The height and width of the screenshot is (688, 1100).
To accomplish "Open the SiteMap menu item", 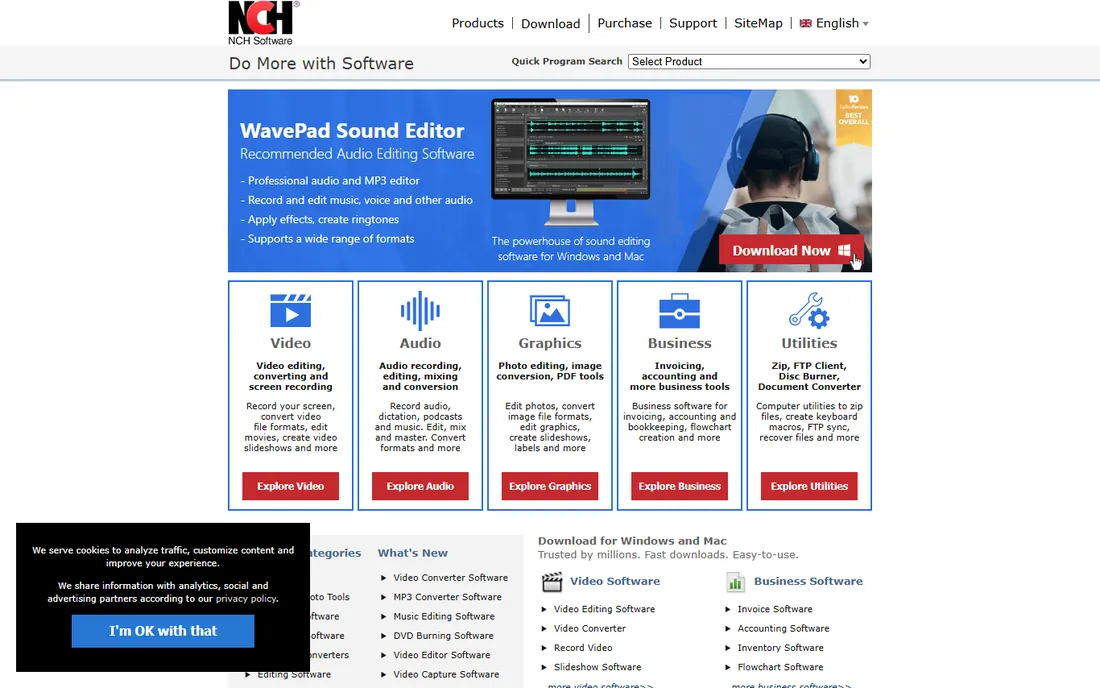I will tap(758, 23).
